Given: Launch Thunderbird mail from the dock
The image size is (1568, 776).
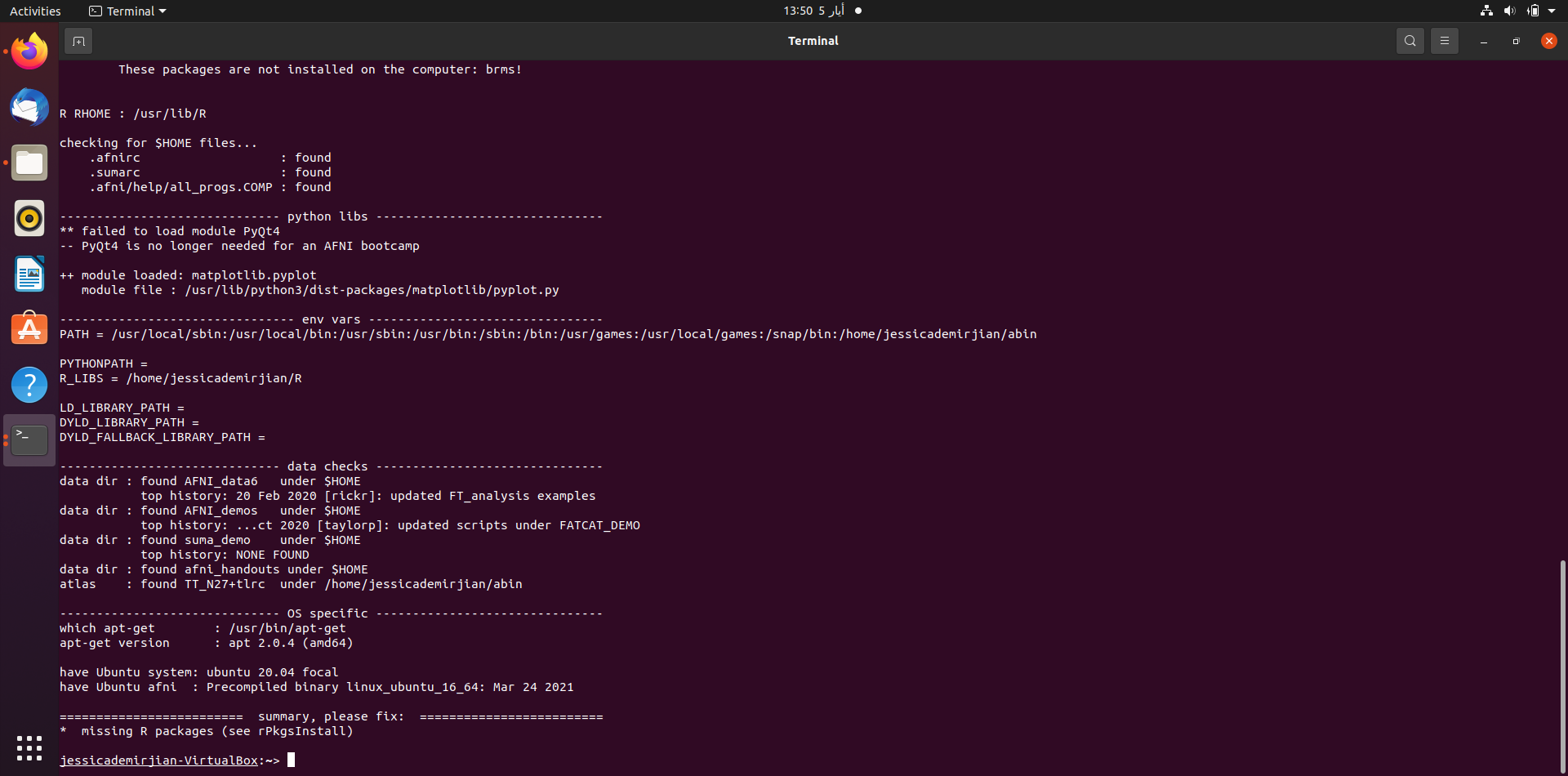Looking at the screenshot, I should click(x=29, y=107).
